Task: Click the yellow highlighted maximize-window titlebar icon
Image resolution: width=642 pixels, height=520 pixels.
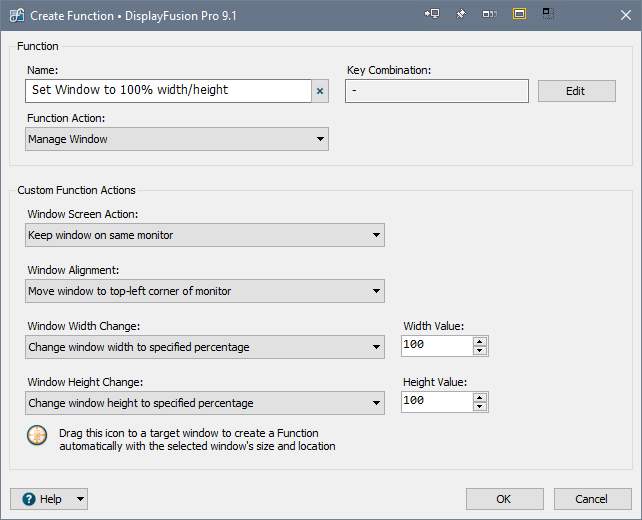Action: click(519, 14)
